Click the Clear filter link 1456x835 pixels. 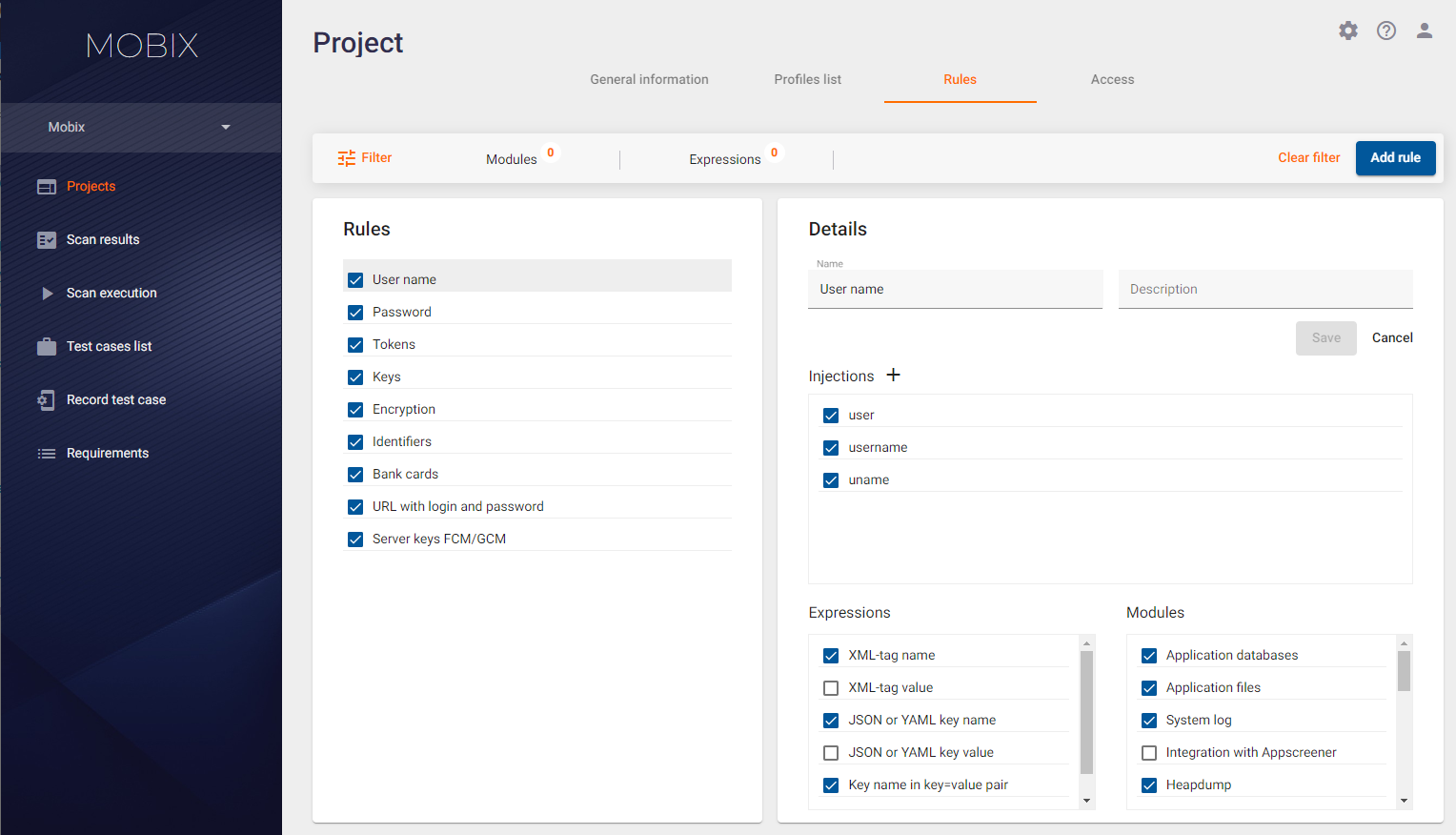coord(1308,158)
